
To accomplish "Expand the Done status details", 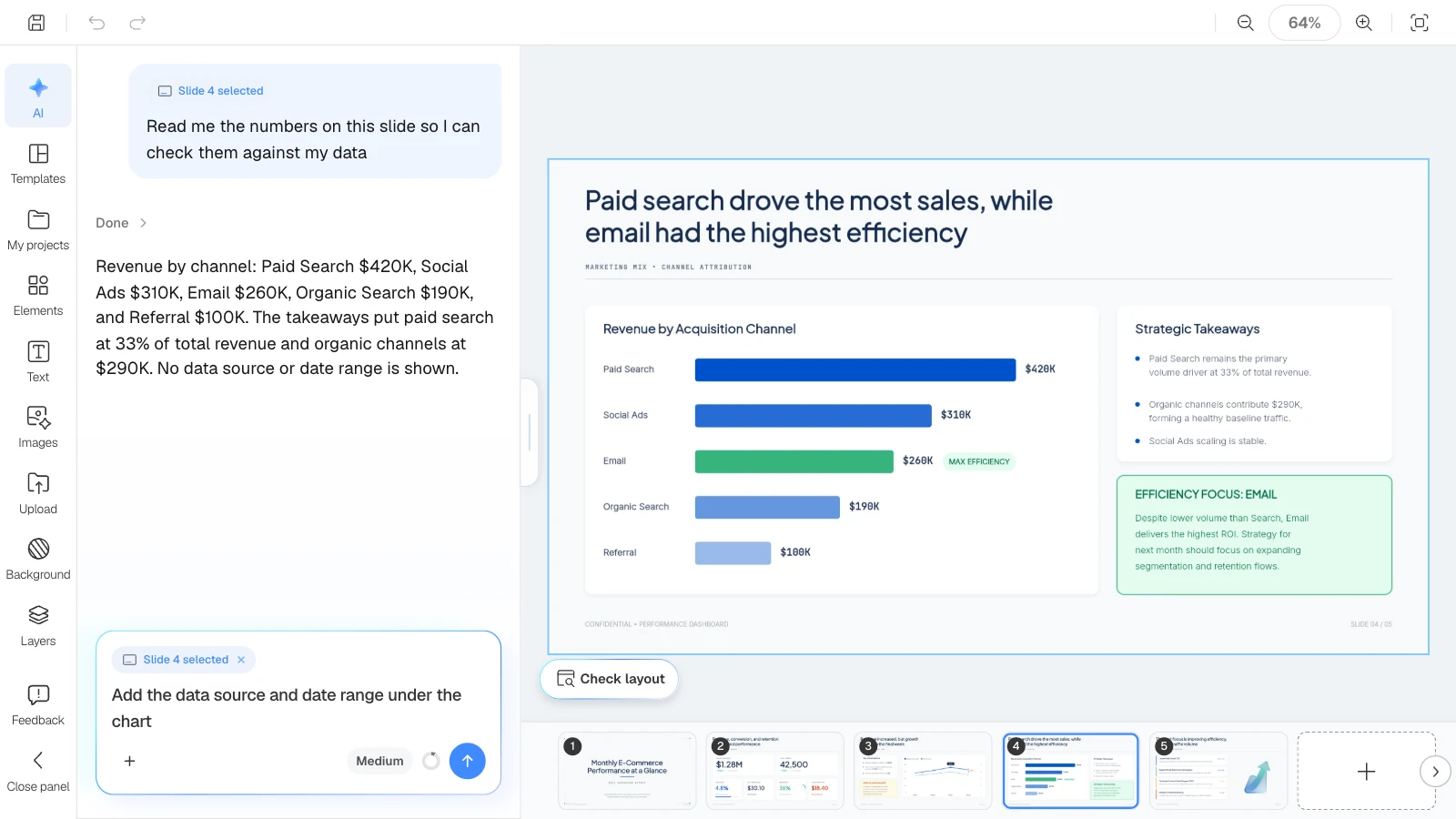I will [121, 223].
